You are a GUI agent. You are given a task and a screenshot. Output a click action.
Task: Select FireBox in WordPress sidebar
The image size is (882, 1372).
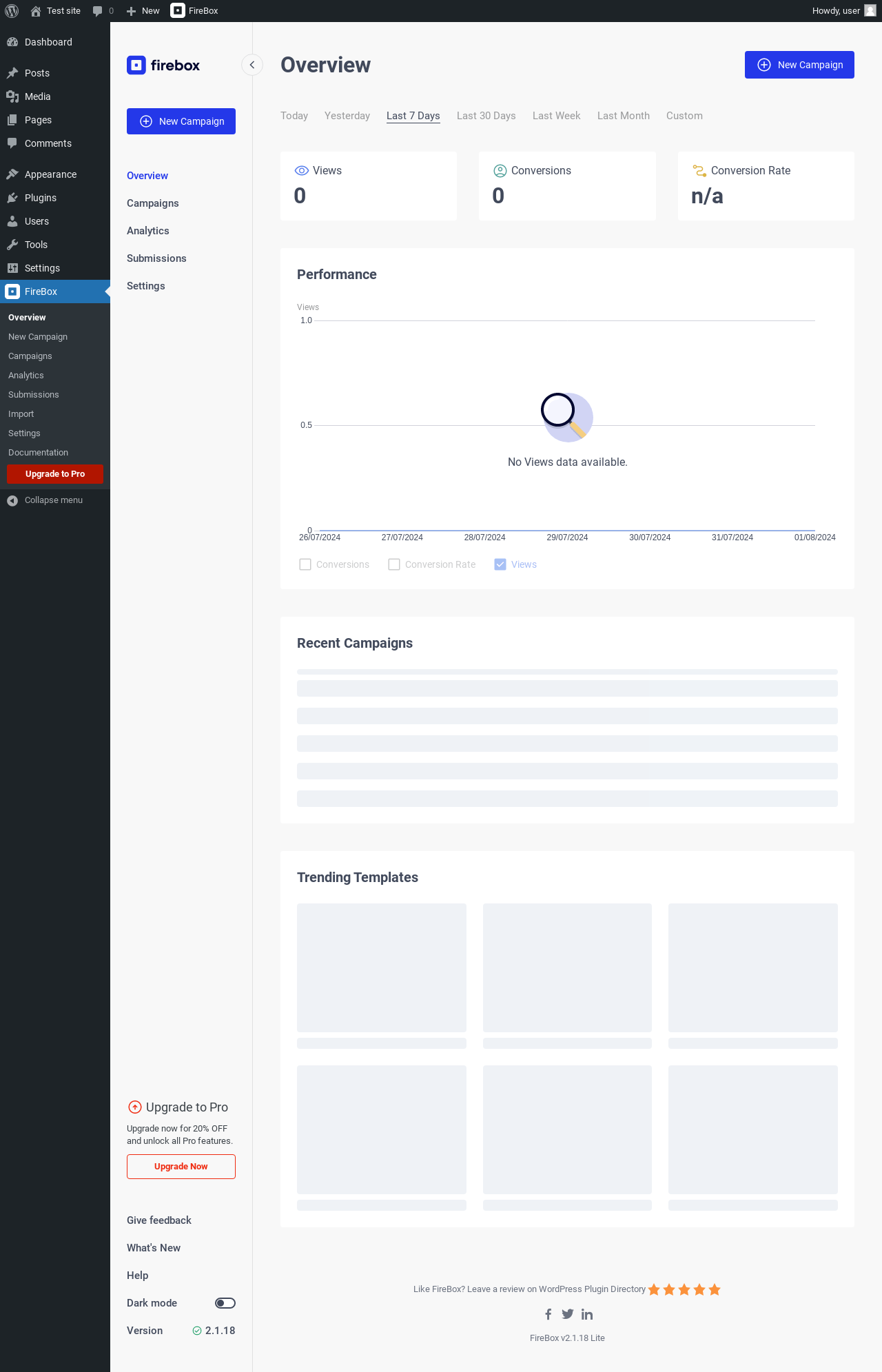pos(55,291)
